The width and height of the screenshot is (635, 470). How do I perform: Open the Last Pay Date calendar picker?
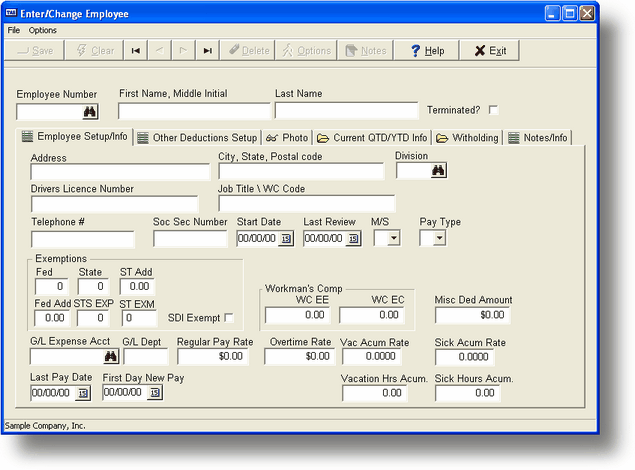(x=83, y=393)
